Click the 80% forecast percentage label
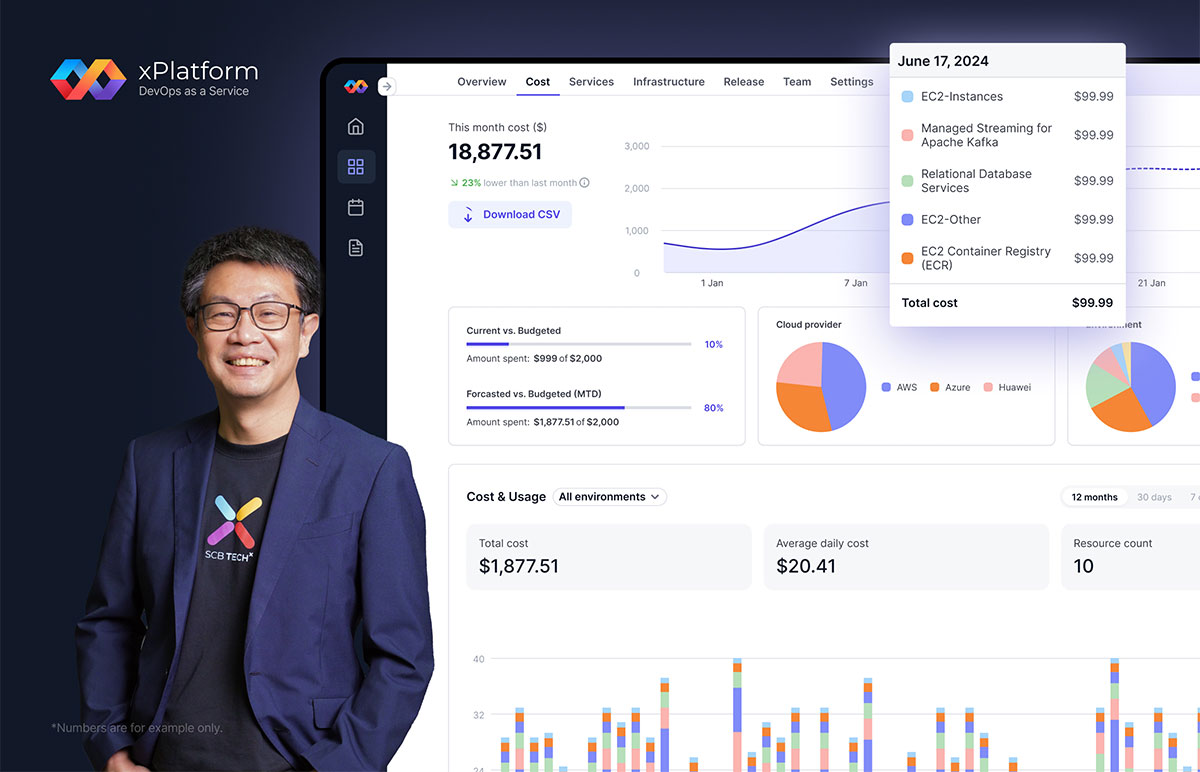 [713, 408]
